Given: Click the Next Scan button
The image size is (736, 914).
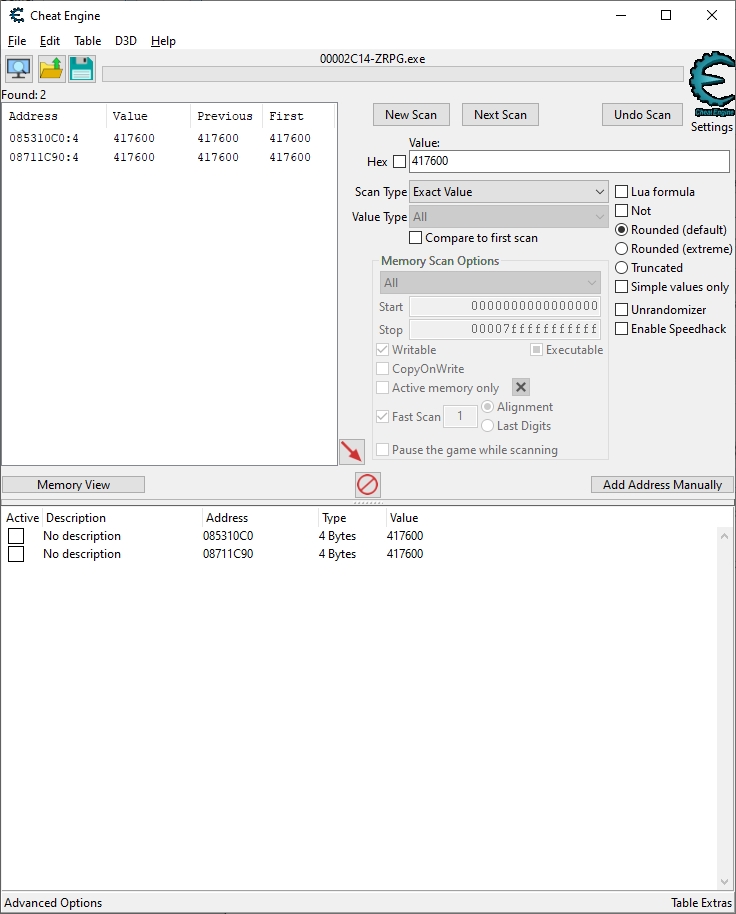Looking at the screenshot, I should coord(500,115).
